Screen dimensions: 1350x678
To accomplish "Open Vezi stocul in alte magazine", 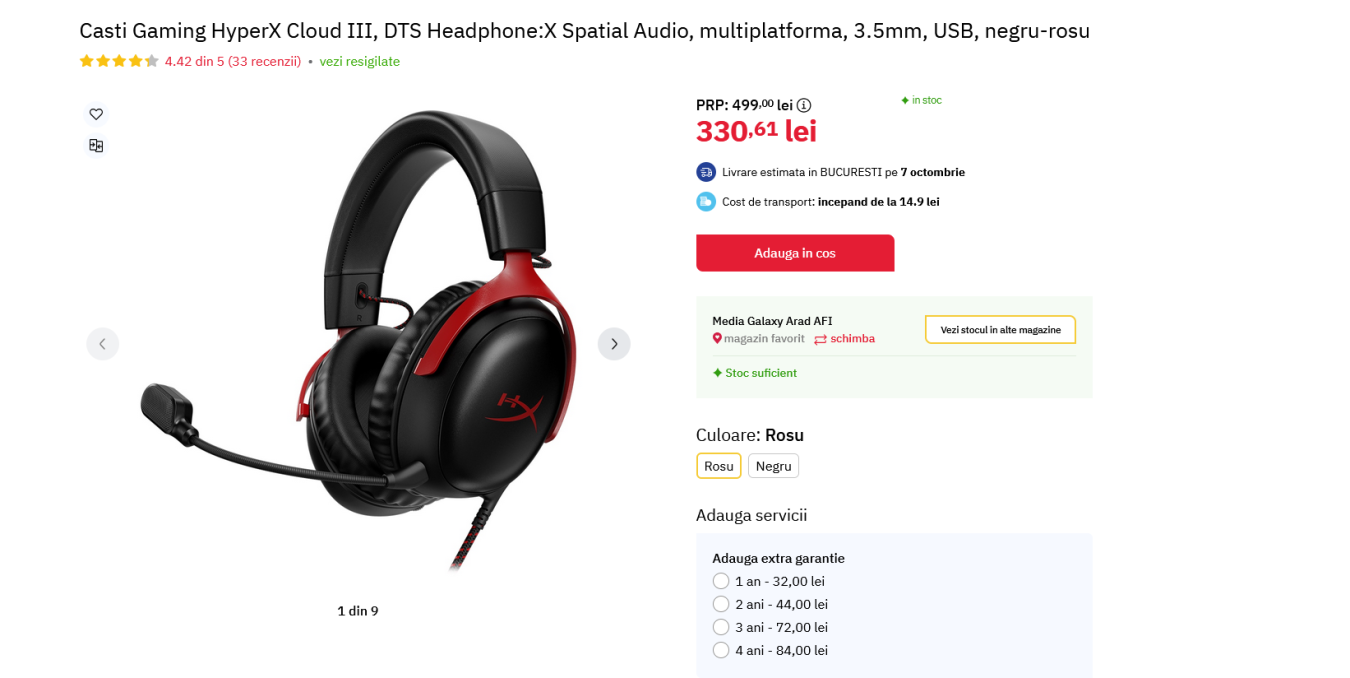I will point(1000,330).
